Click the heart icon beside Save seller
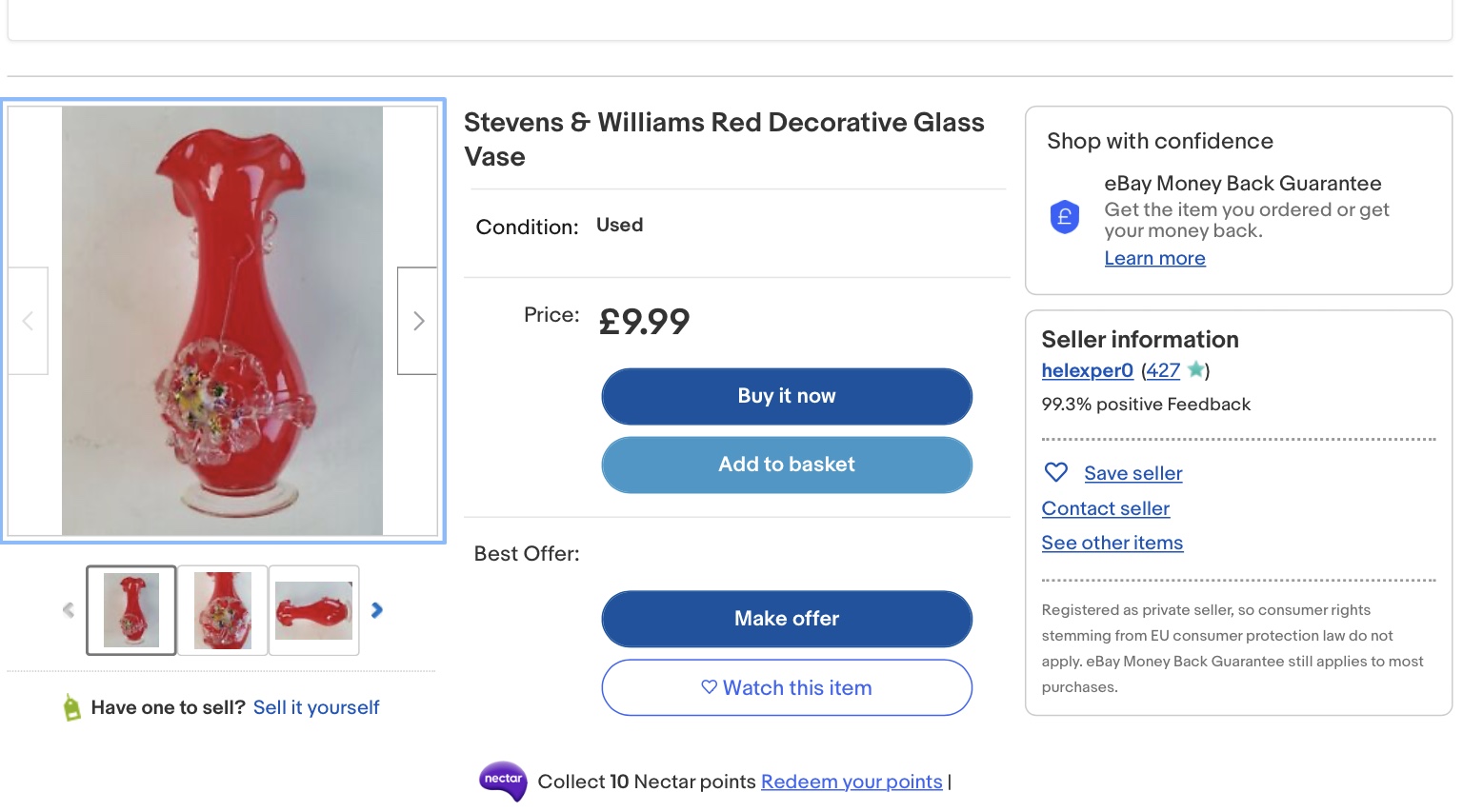The image size is (1463, 812). (1055, 472)
